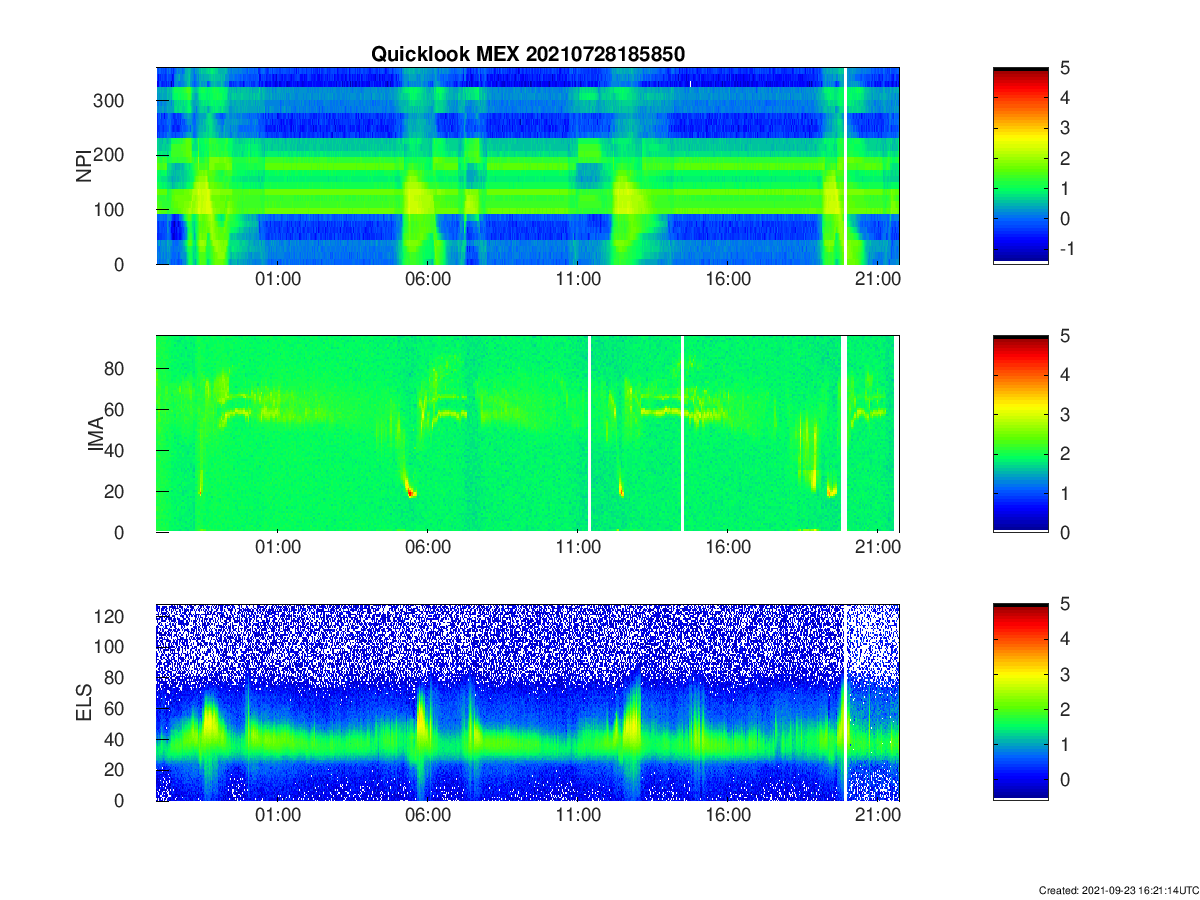Click inside the ELS spectrogram panel
1200x900 pixels.
528,702
